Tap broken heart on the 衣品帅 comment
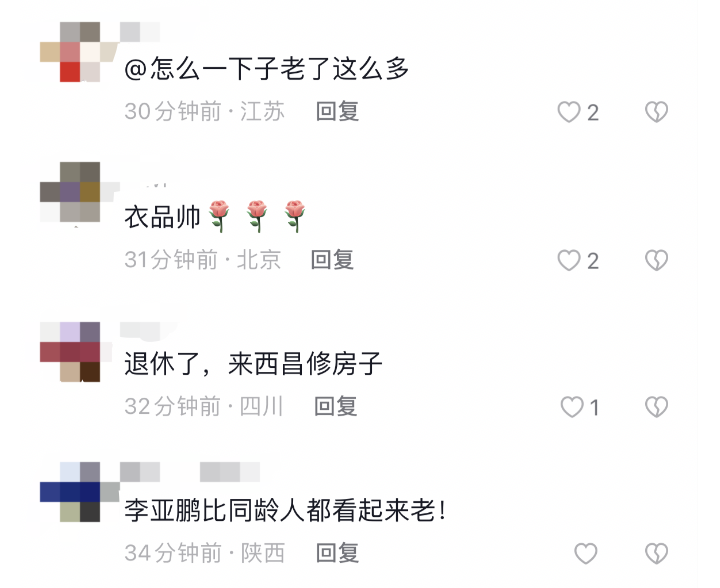This screenshot has height=588, width=720. coord(657,260)
